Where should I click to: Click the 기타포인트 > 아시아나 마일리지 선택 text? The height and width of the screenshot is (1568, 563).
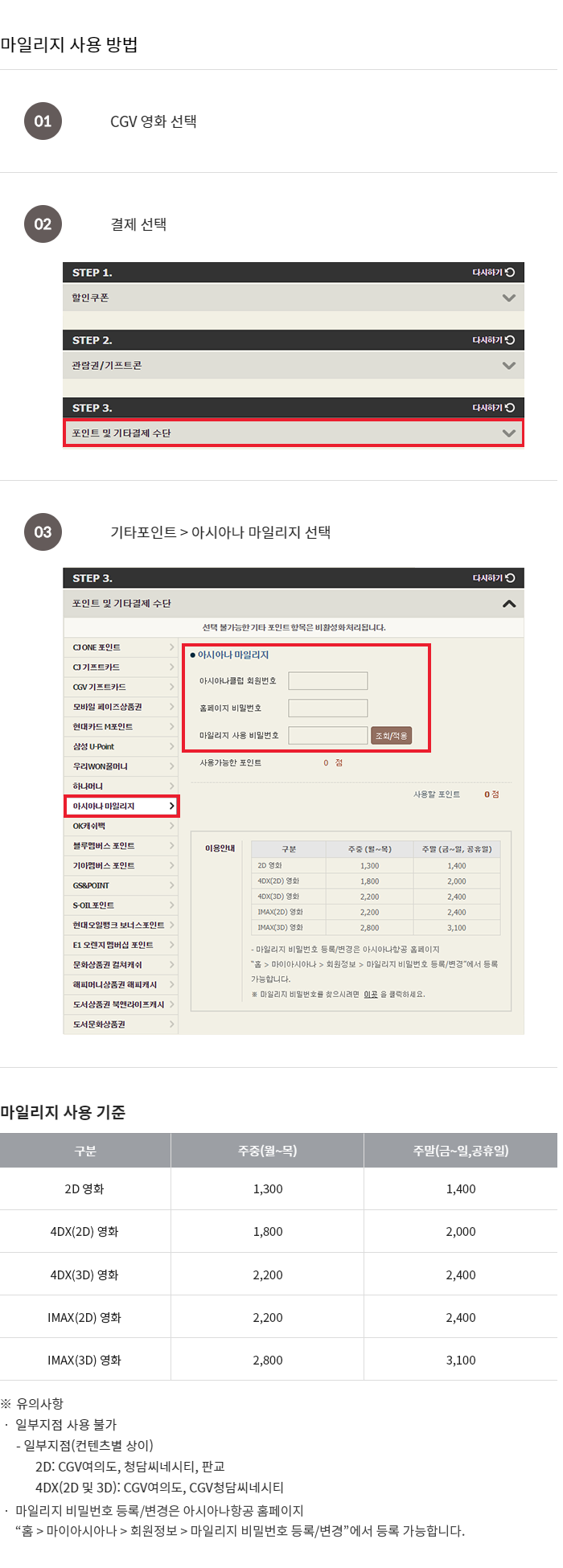(220, 532)
